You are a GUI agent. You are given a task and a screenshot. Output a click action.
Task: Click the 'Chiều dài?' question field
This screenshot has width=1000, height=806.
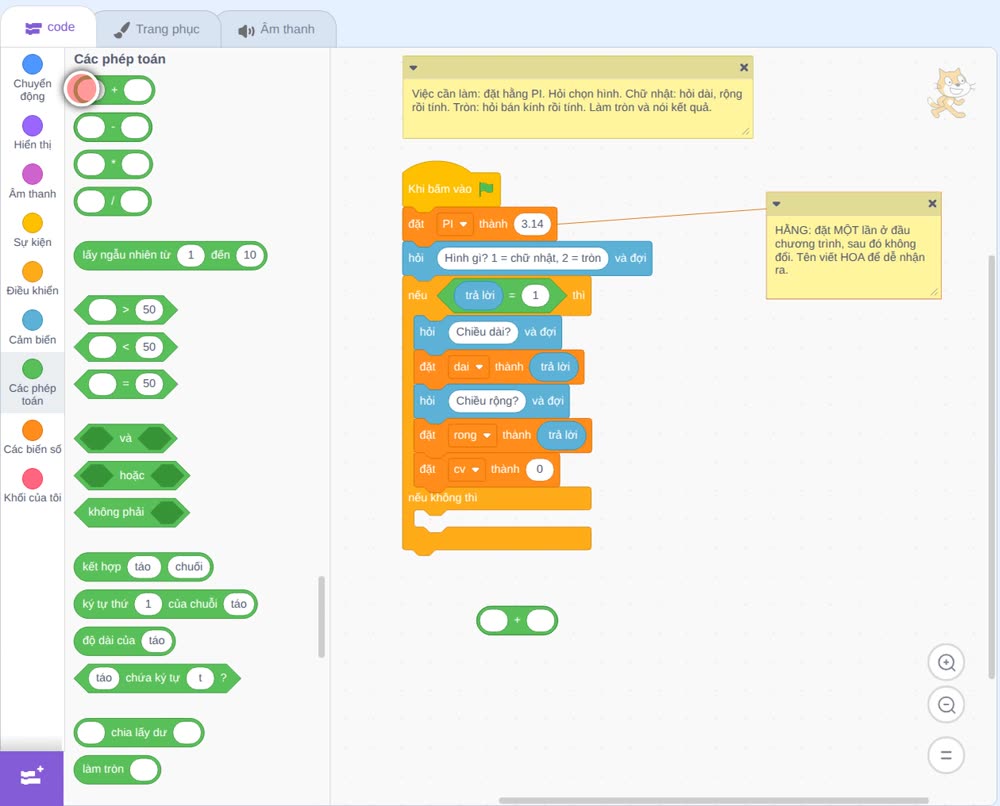[483, 332]
